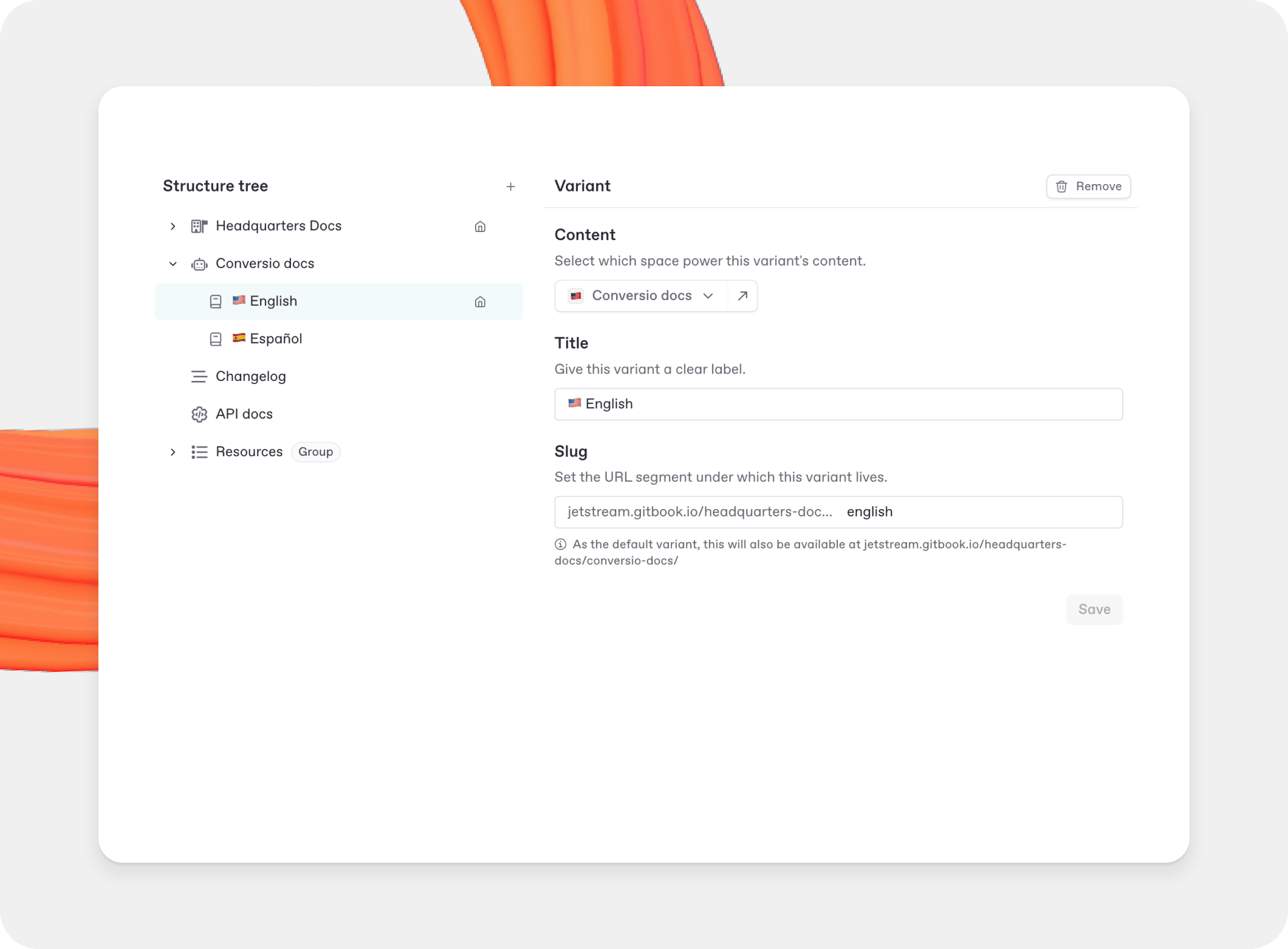Click the Title input containing English
The width and height of the screenshot is (1288, 949).
838,404
